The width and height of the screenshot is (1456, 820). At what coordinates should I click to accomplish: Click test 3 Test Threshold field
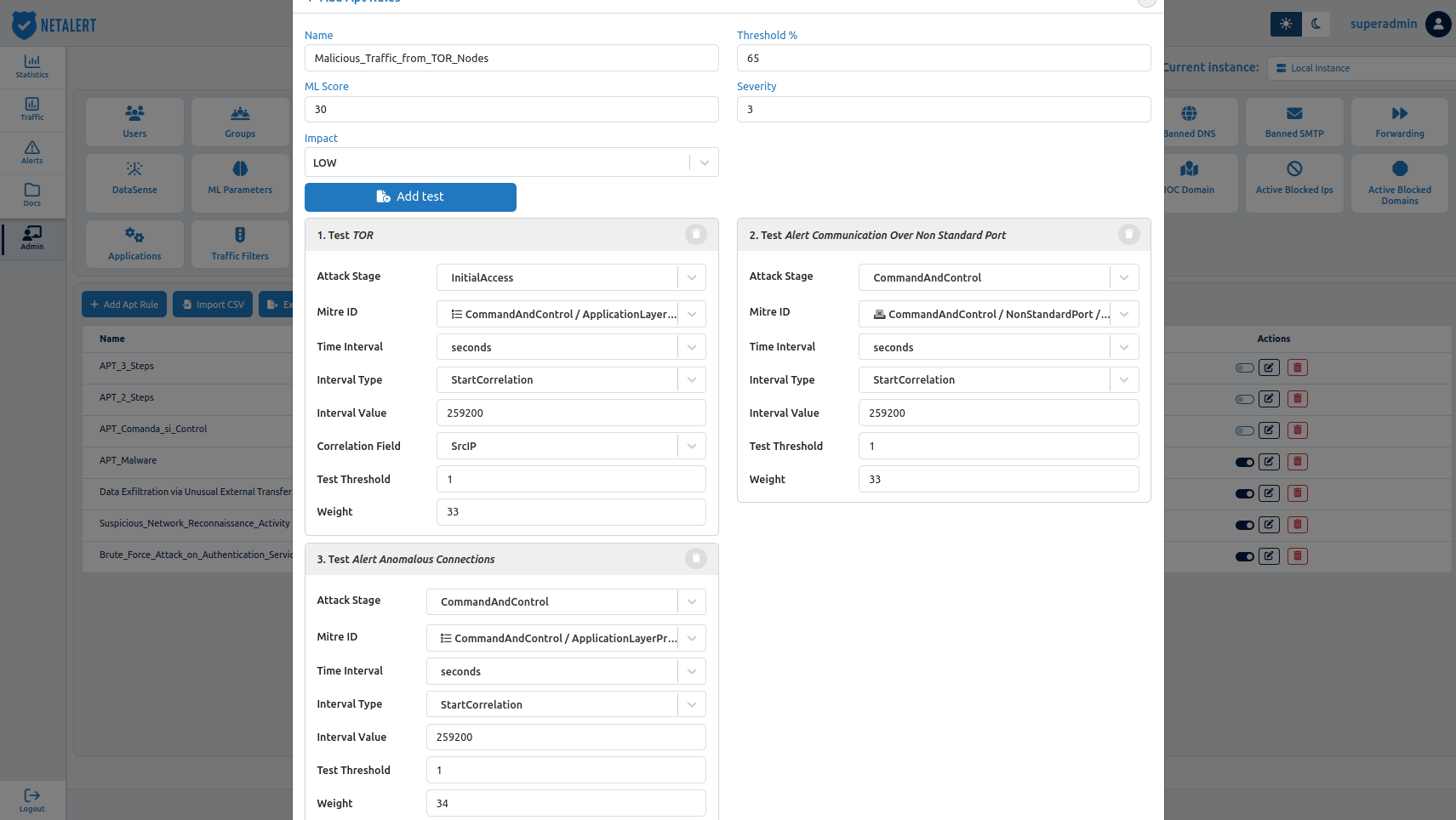[x=566, y=770]
